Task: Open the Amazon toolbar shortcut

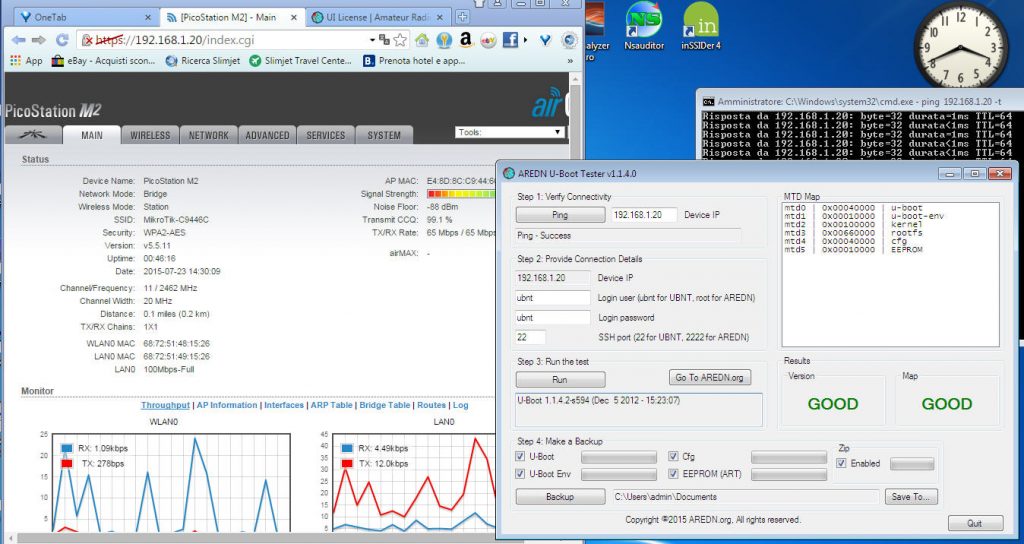Action: [x=466, y=40]
